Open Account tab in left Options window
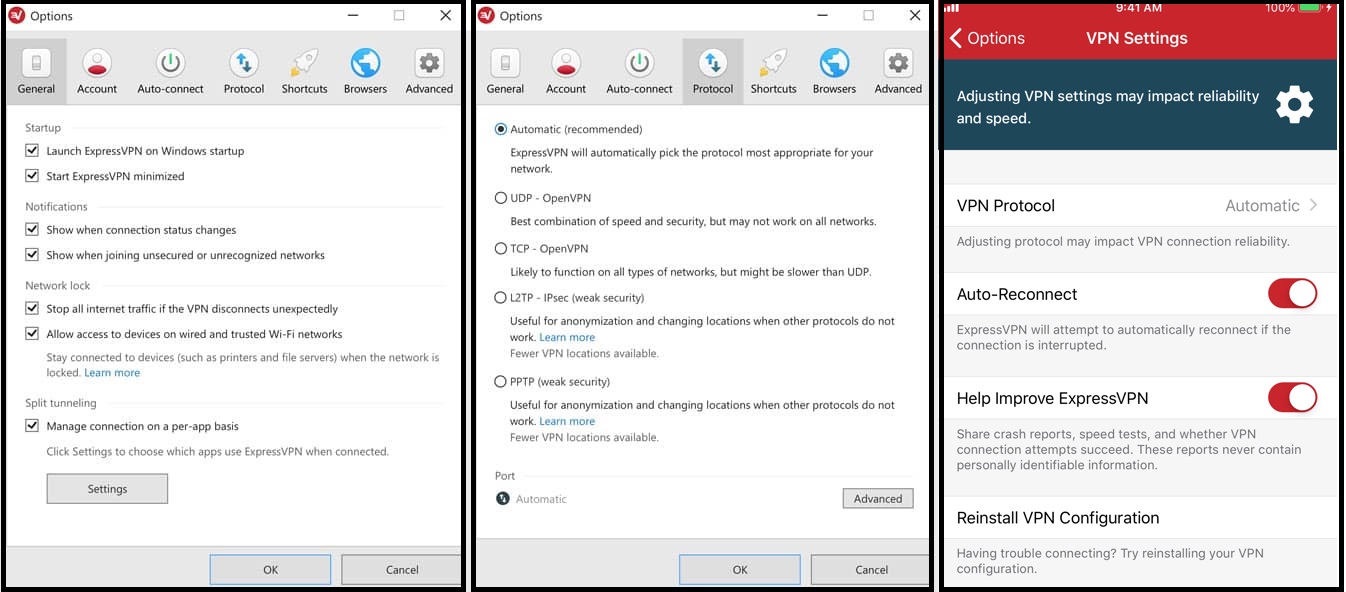Screen dimensions: 1346x592 (97, 71)
